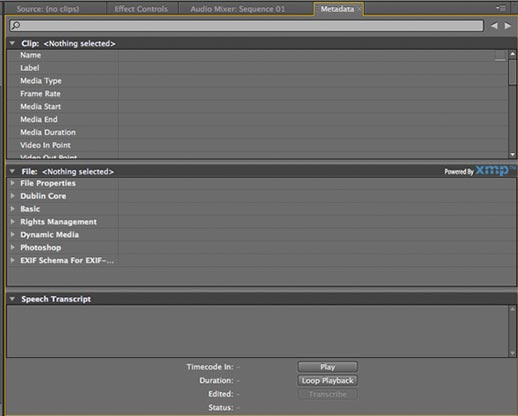Viewport: 518px width, 416px height.
Task: Click the Edited label
Action: tap(221, 394)
